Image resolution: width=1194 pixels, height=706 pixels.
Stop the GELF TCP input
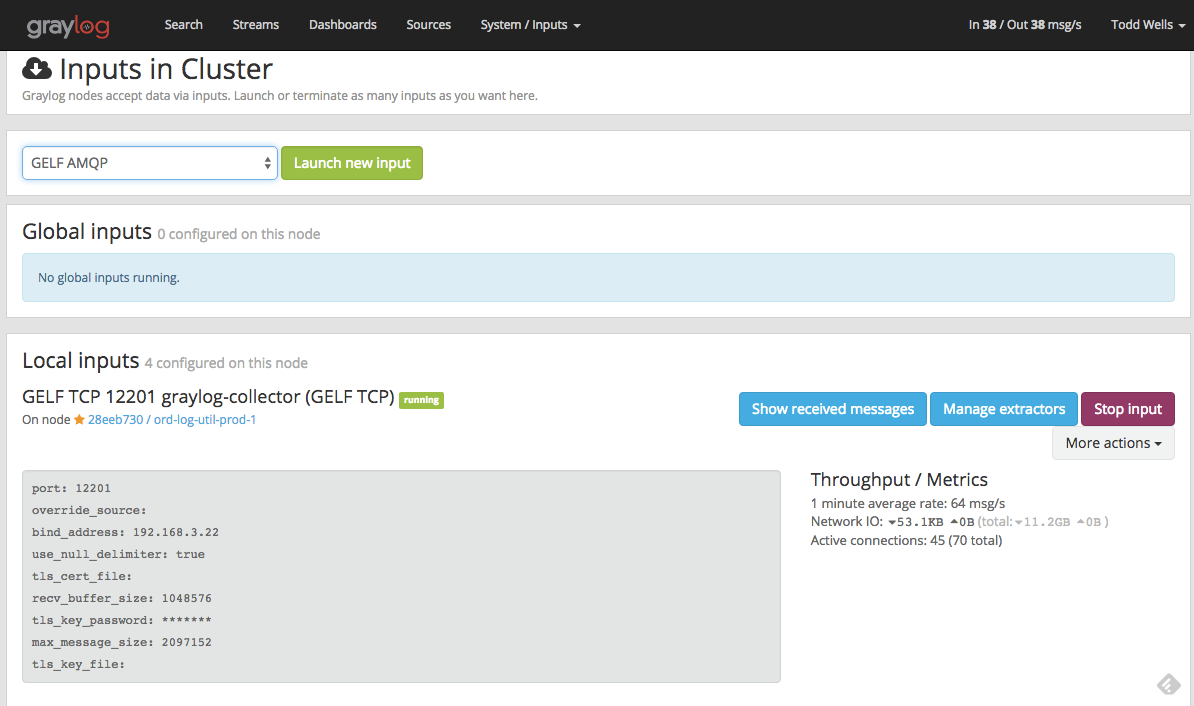1128,409
